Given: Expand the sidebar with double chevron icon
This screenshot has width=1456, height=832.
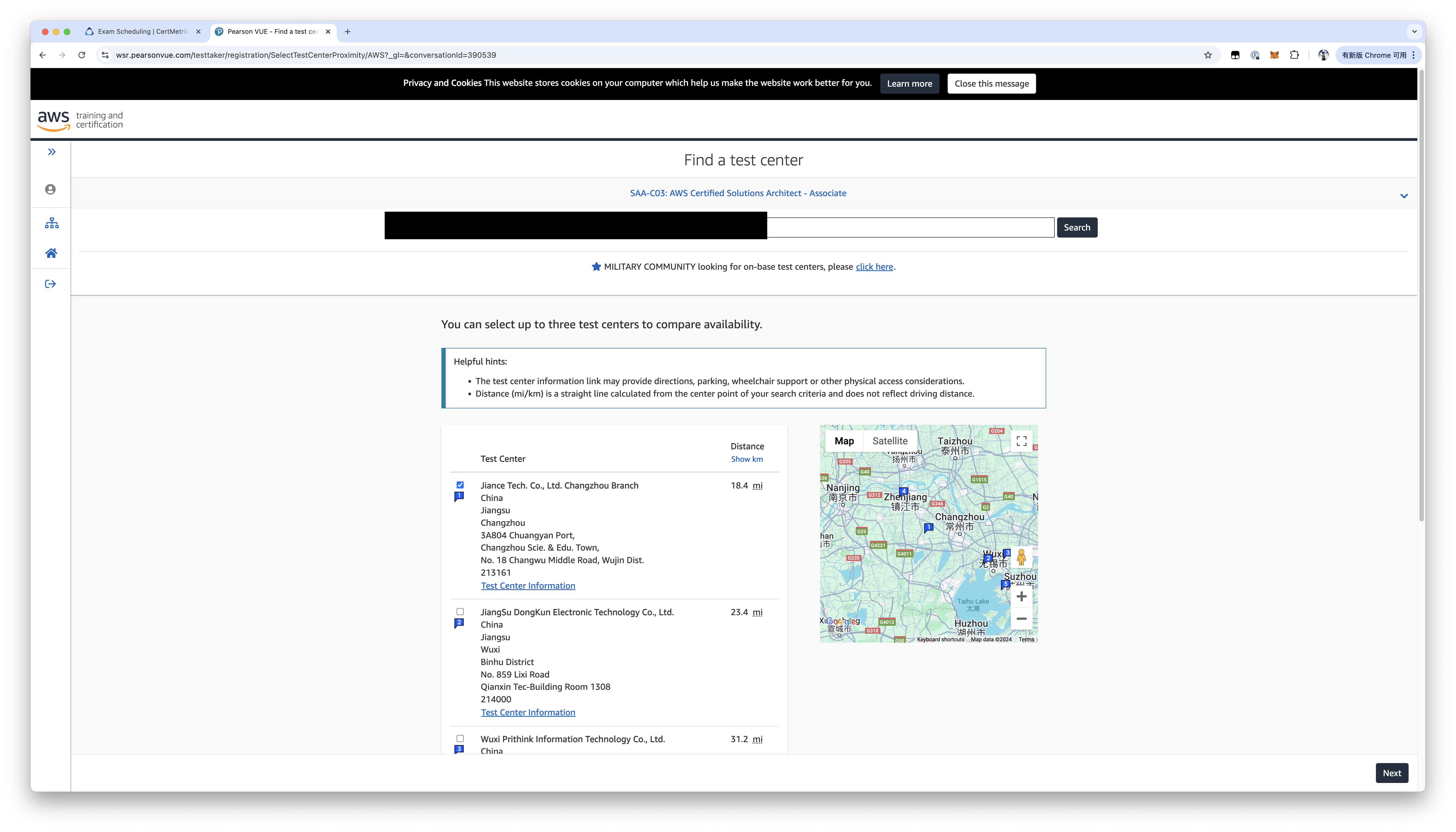Looking at the screenshot, I should [x=51, y=152].
